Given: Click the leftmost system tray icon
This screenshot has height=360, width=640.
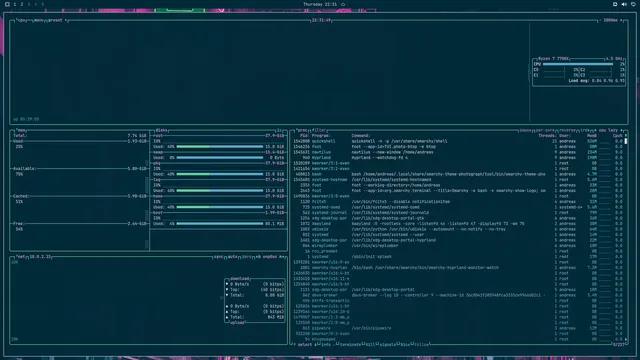Looking at the screenshot, I should [615, 4].
